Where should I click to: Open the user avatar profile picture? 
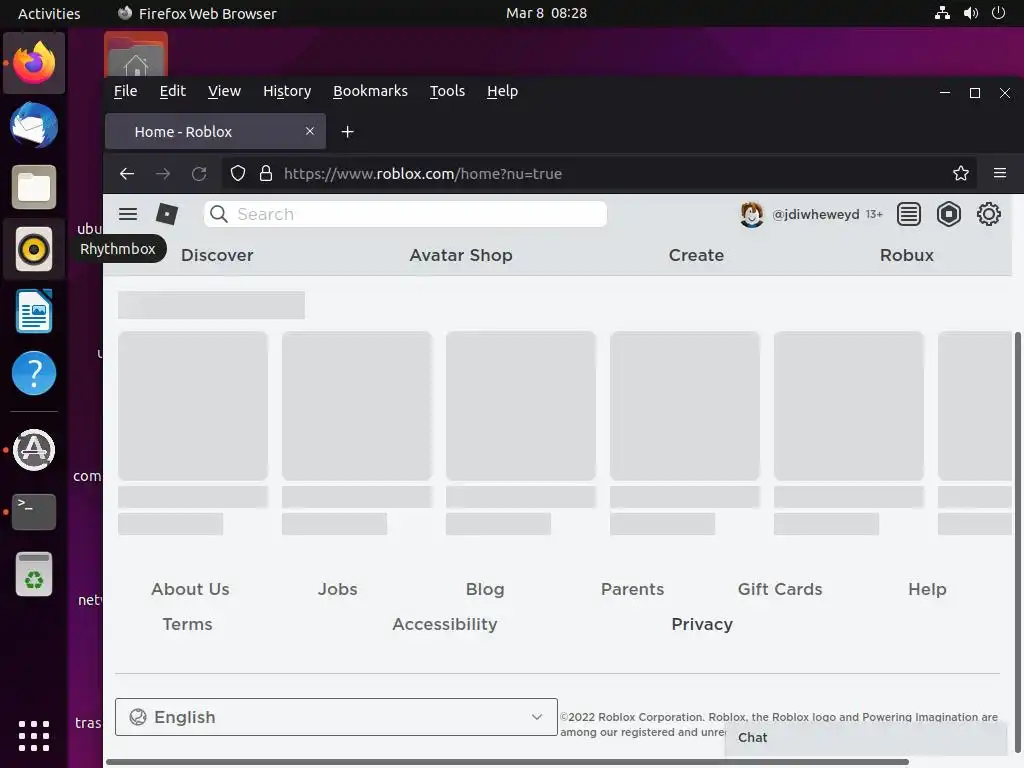pyautogui.click(x=752, y=214)
